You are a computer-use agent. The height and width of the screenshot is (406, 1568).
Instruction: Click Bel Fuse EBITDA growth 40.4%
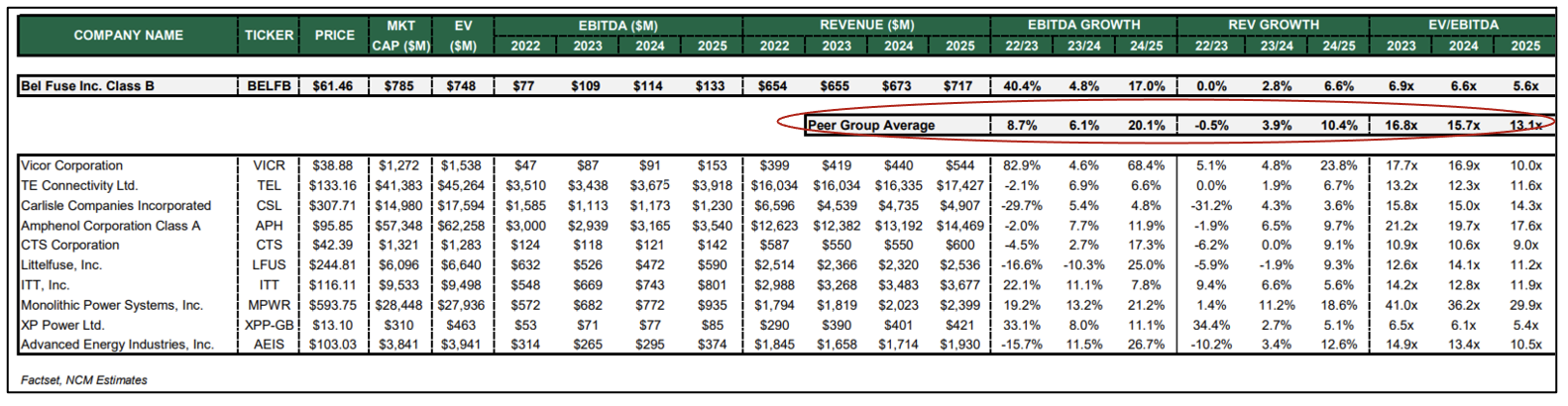point(1022,86)
